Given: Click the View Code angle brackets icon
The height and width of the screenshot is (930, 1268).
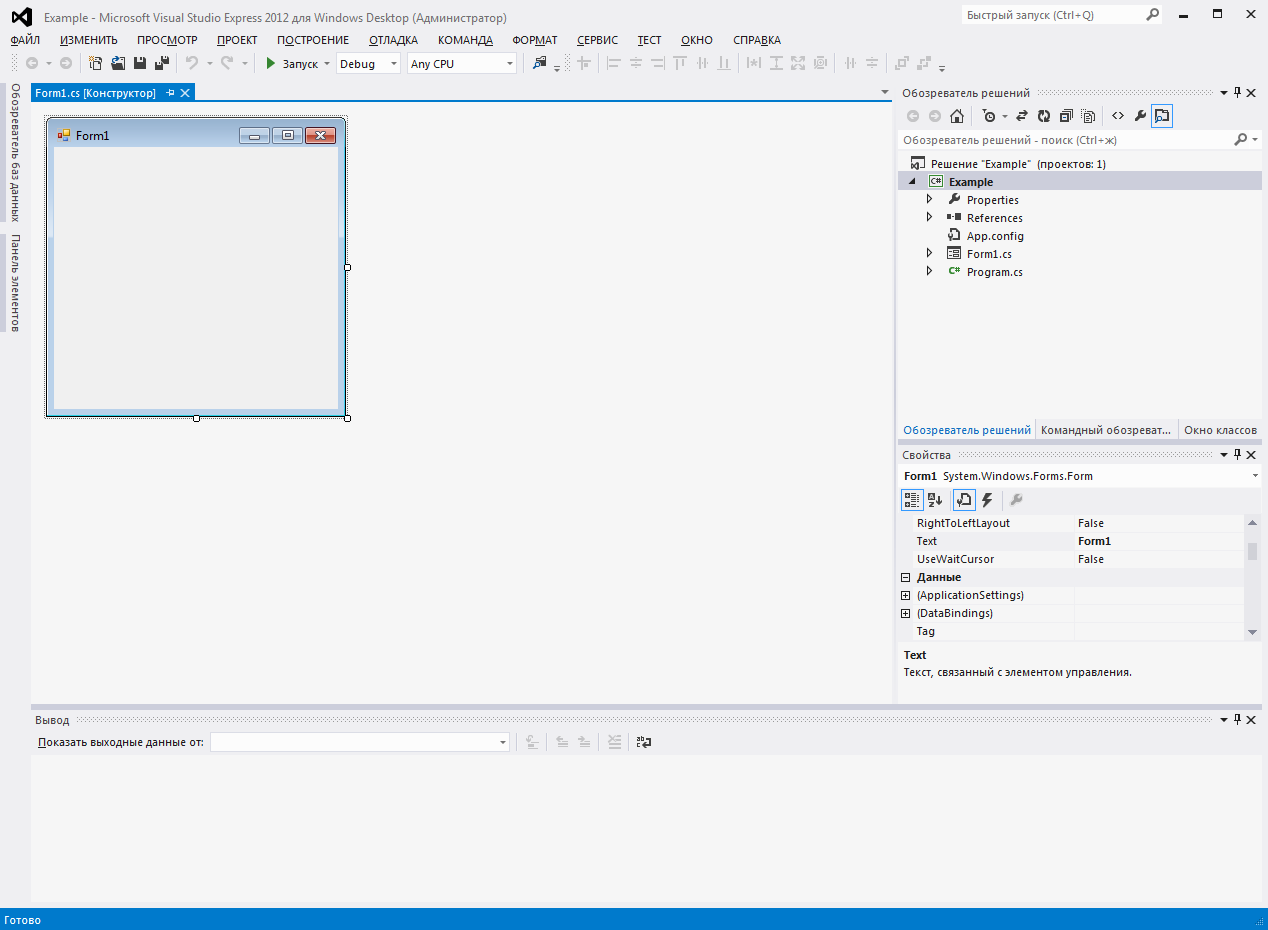Looking at the screenshot, I should 1118,116.
